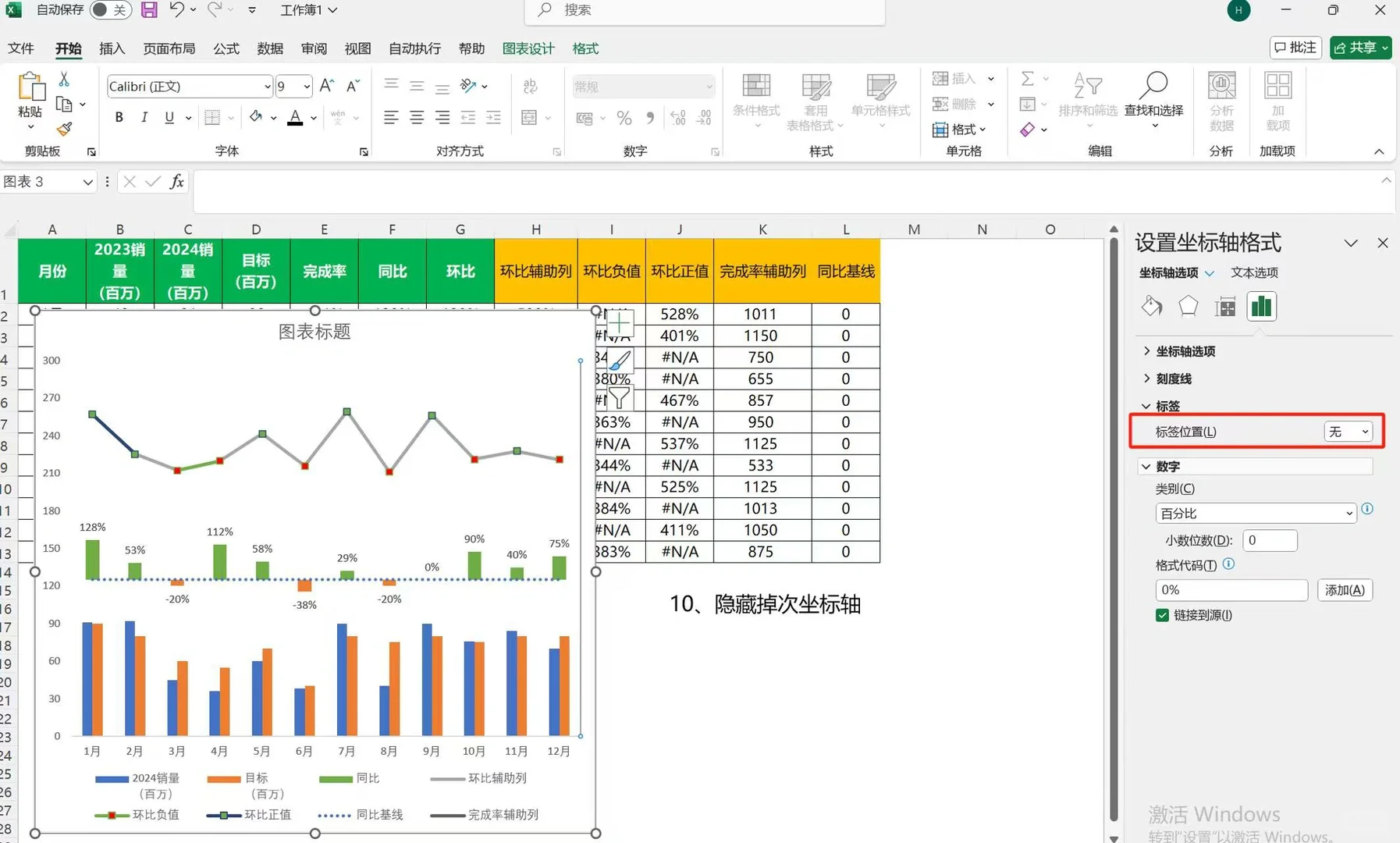Open the Name Box dropdown arrow

coord(87,182)
